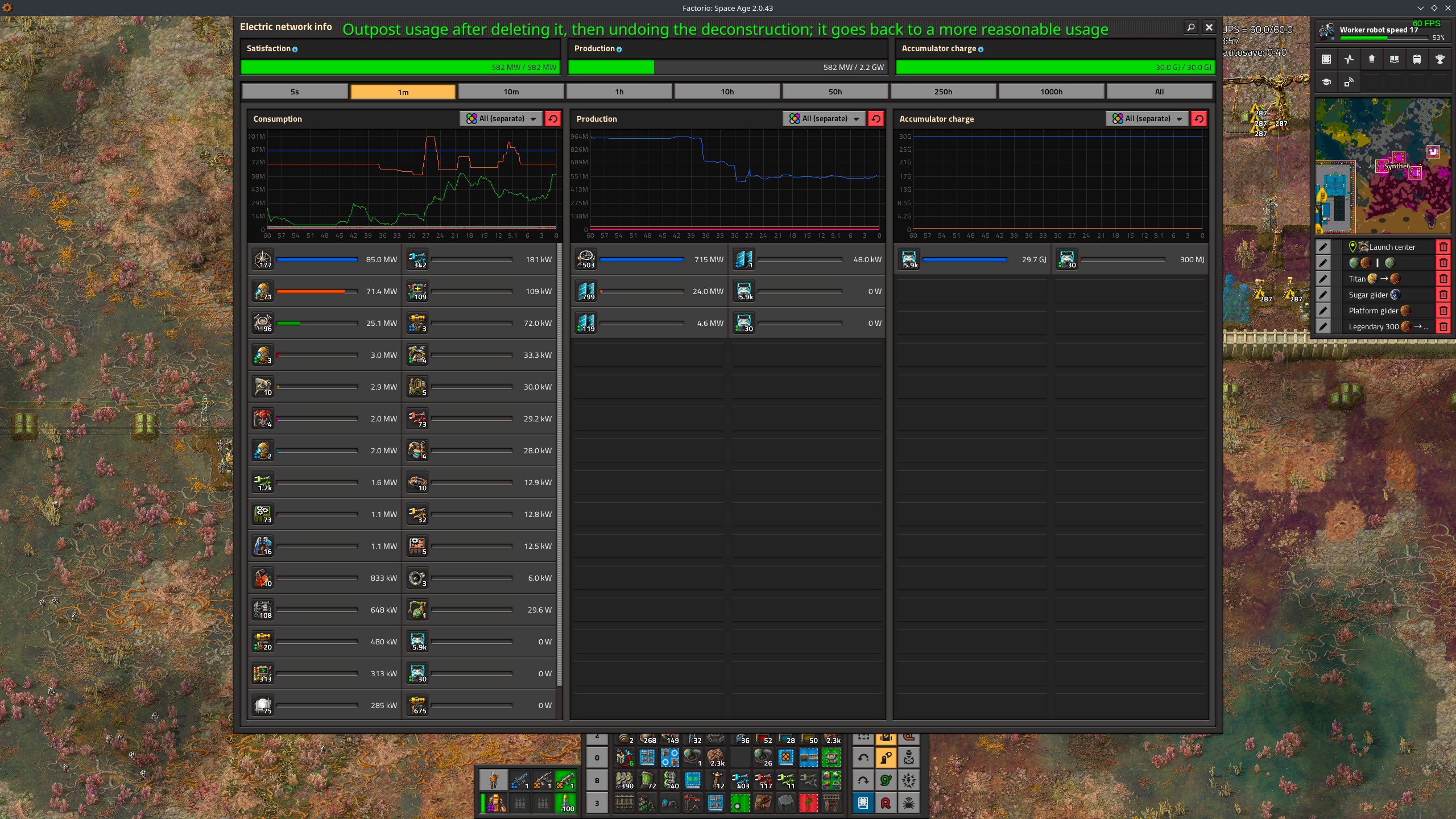1456x819 pixels.
Task: Select the 1000h time range tab
Action: tap(1052, 92)
